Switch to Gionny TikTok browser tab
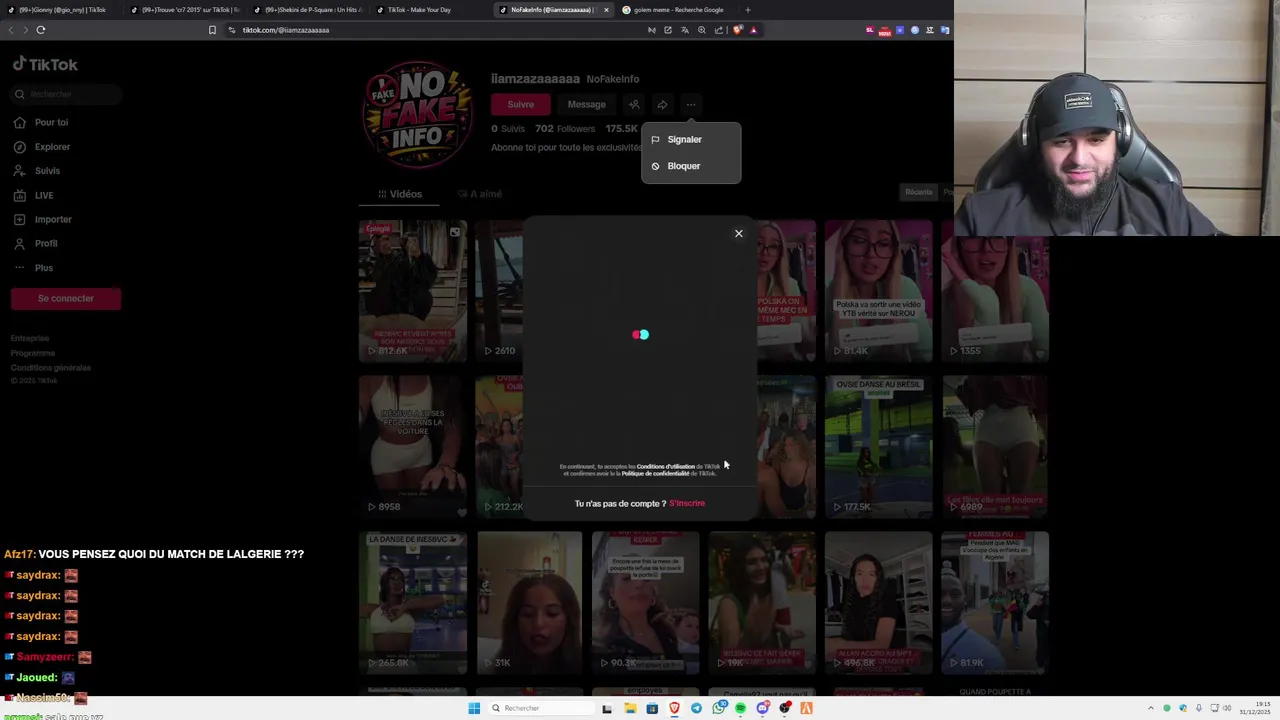The width and height of the screenshot is (1280, 720). [x=60, y=10]
